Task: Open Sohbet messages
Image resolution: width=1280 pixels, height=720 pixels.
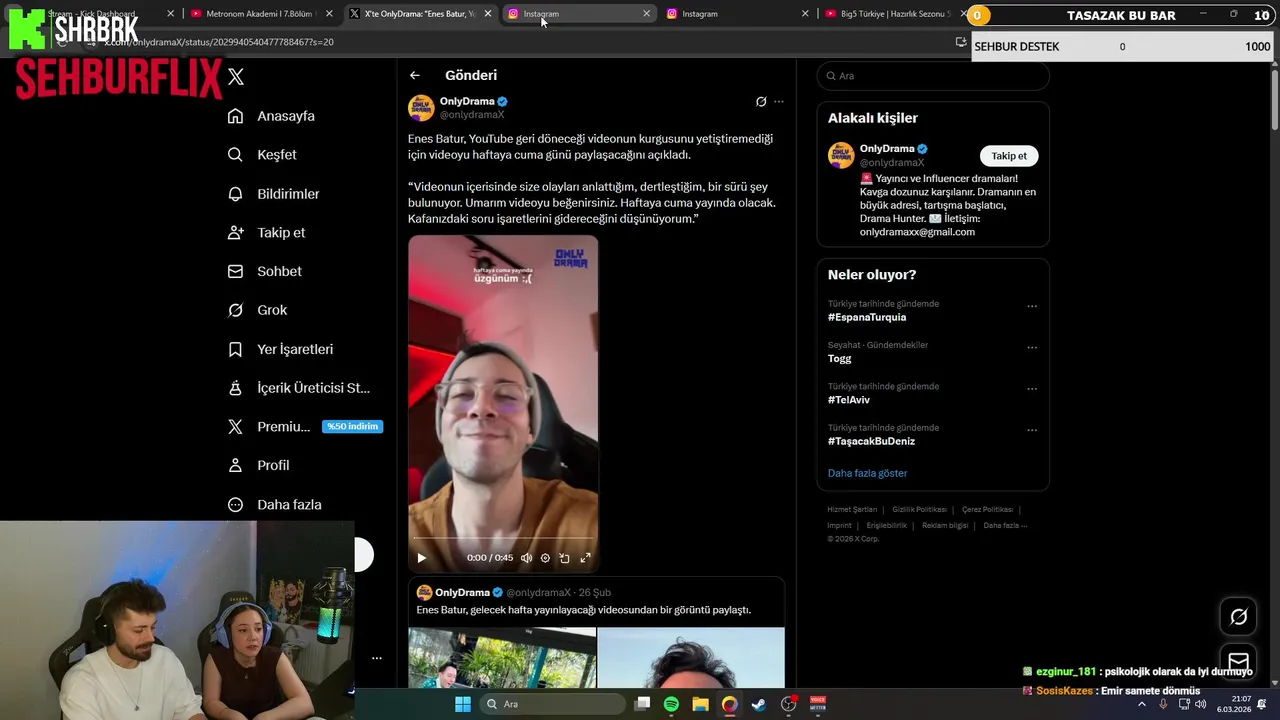Action: tap(264, 271)
